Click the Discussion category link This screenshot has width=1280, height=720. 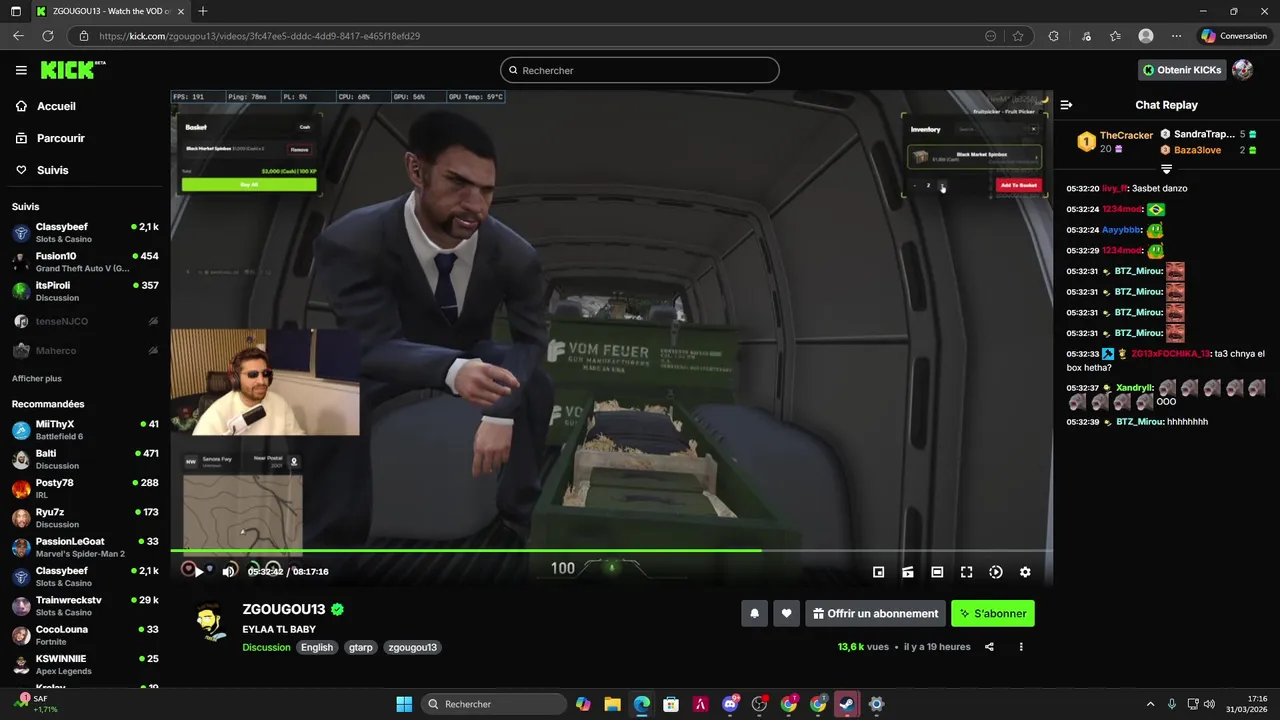[266, 647]
